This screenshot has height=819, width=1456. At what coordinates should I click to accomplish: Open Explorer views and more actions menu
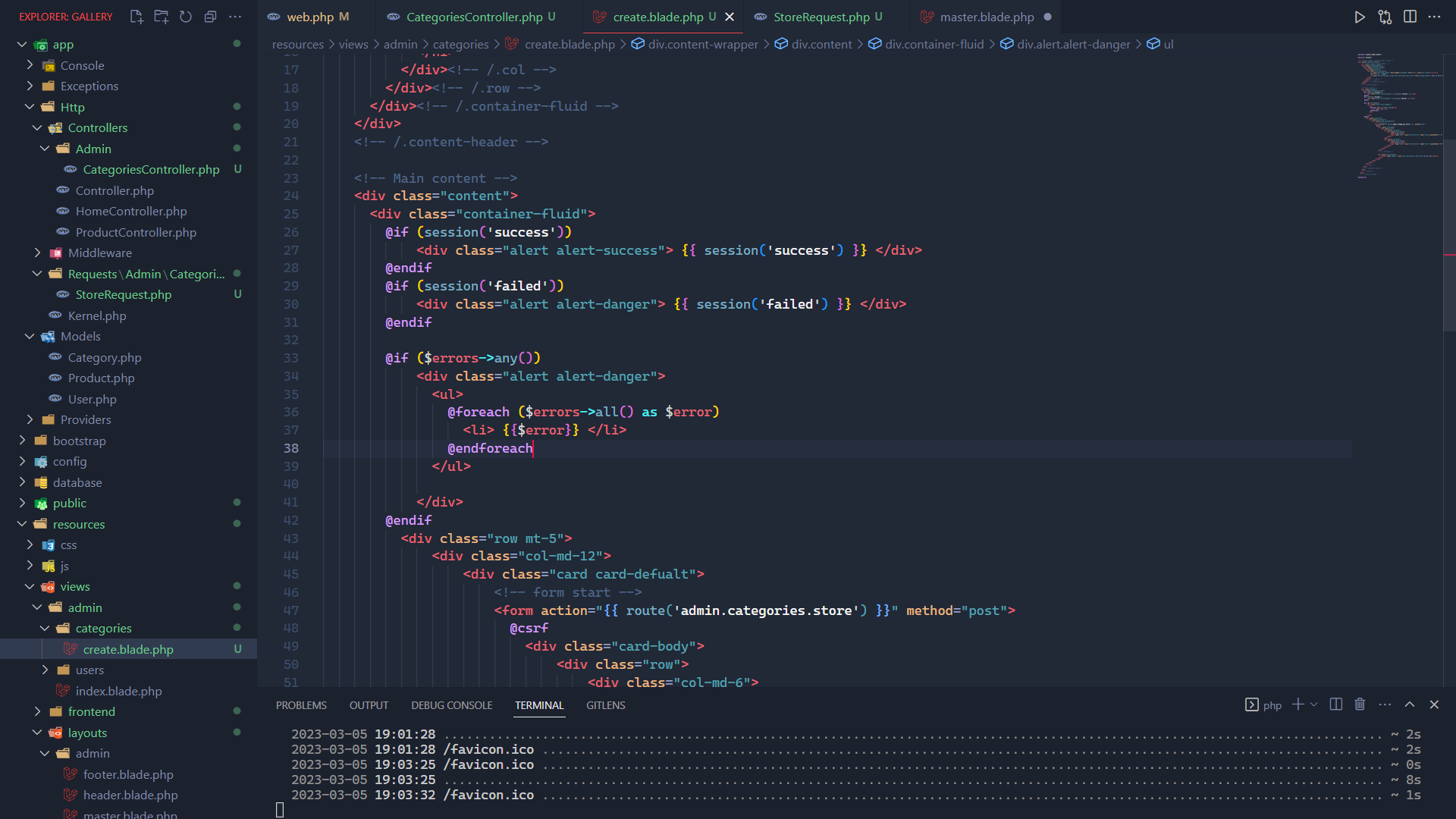(x=236, y=17)
